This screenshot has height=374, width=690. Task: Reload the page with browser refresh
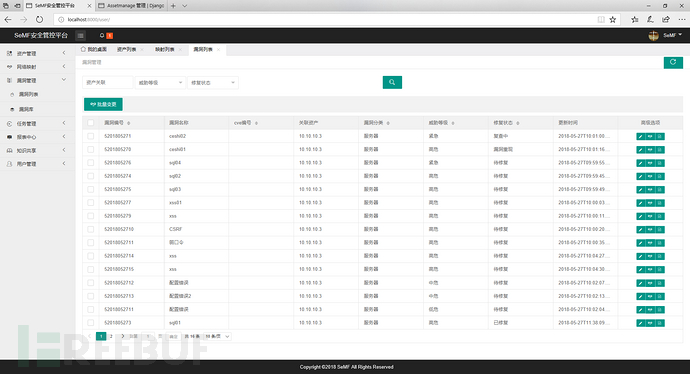coord(40,19)
